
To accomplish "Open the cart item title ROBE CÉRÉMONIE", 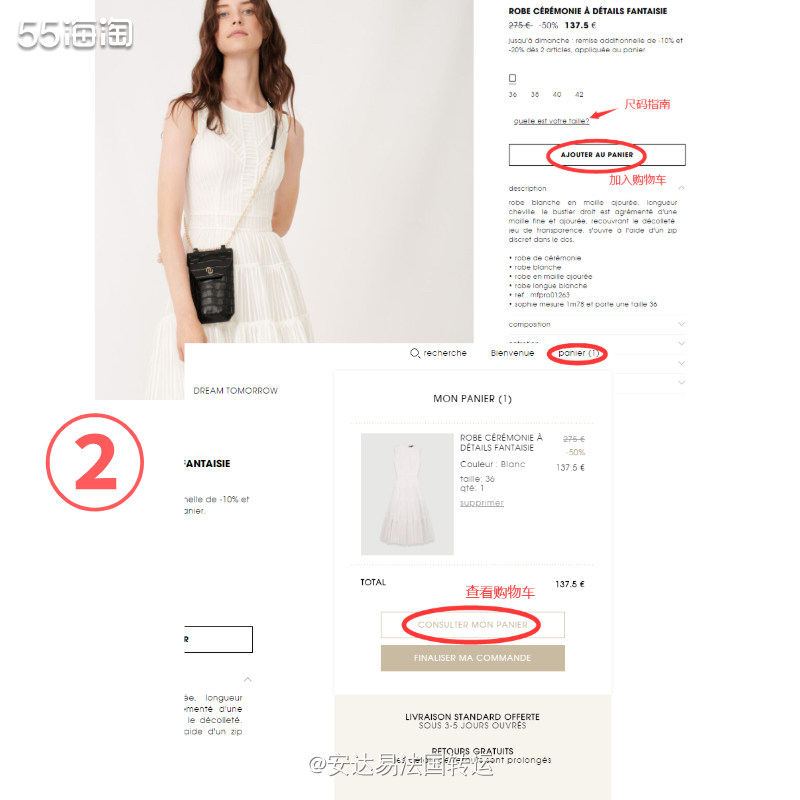I will [x=501, y=443].
